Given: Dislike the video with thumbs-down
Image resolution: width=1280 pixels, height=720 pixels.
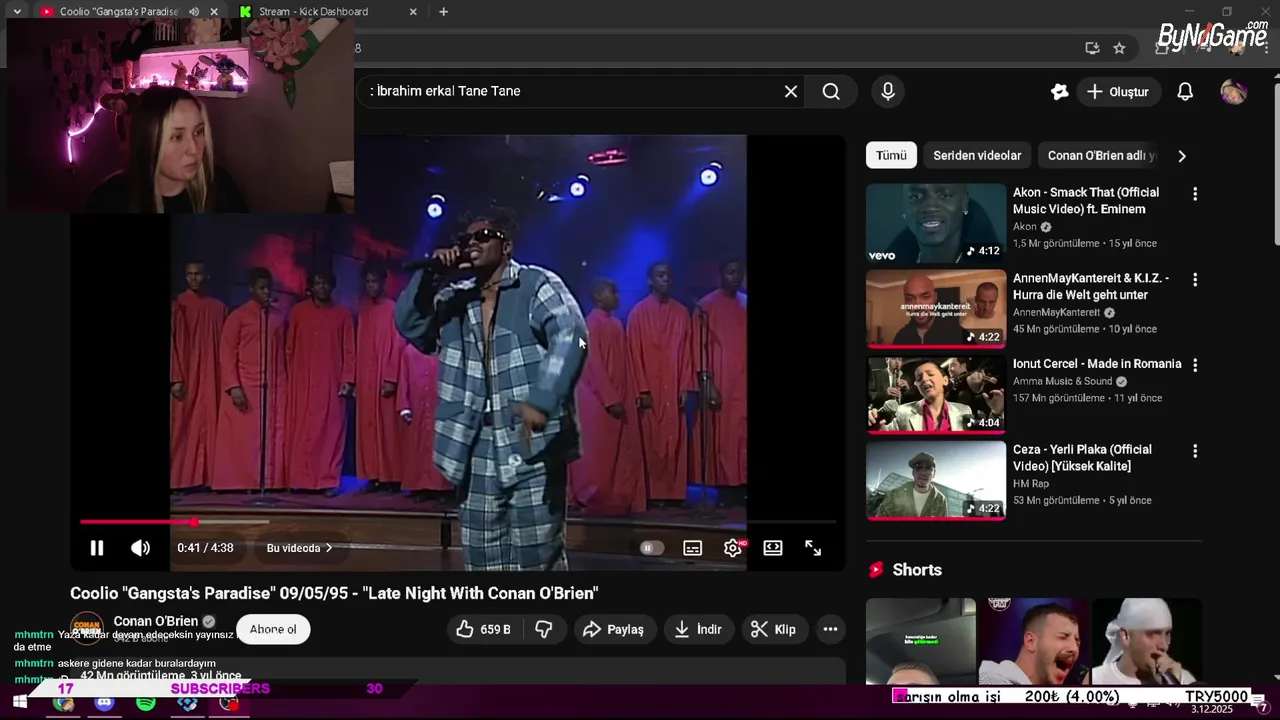Looking at the screenshot, I should click(x=544, y=629).
